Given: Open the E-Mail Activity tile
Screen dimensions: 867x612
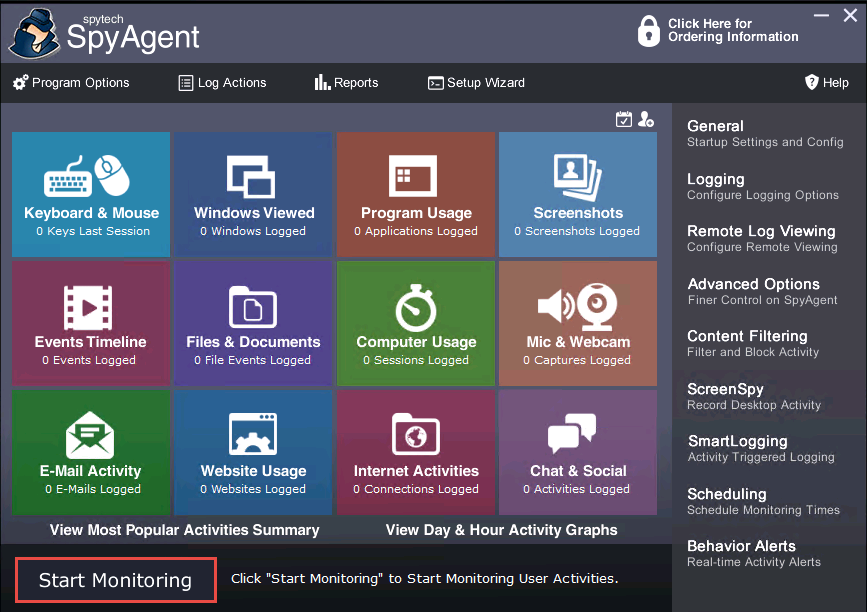Looking at the screenshot, I should click(91, 453).
